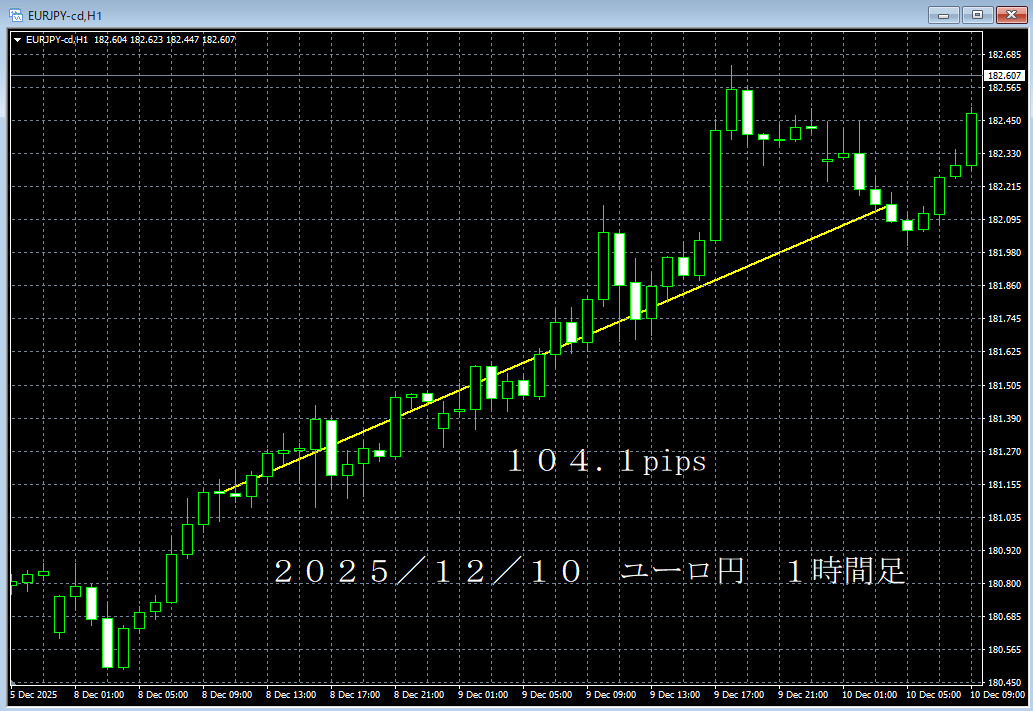Click the 182.685 level on price scale
Screen dimensions: 1033x711
[1003, 55]
